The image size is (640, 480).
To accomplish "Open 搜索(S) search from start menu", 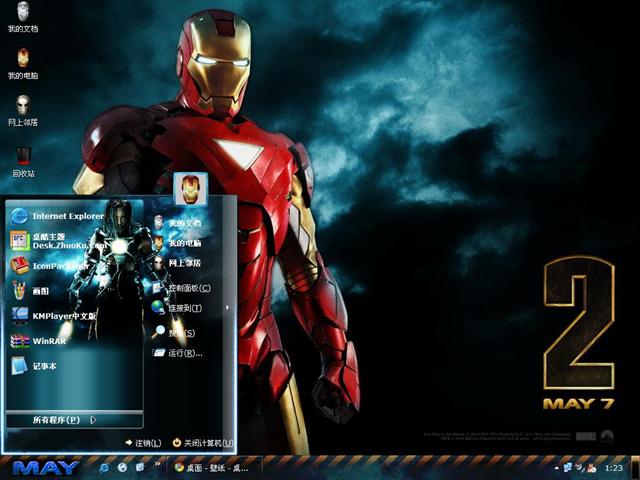I will (x=173, y=333).
